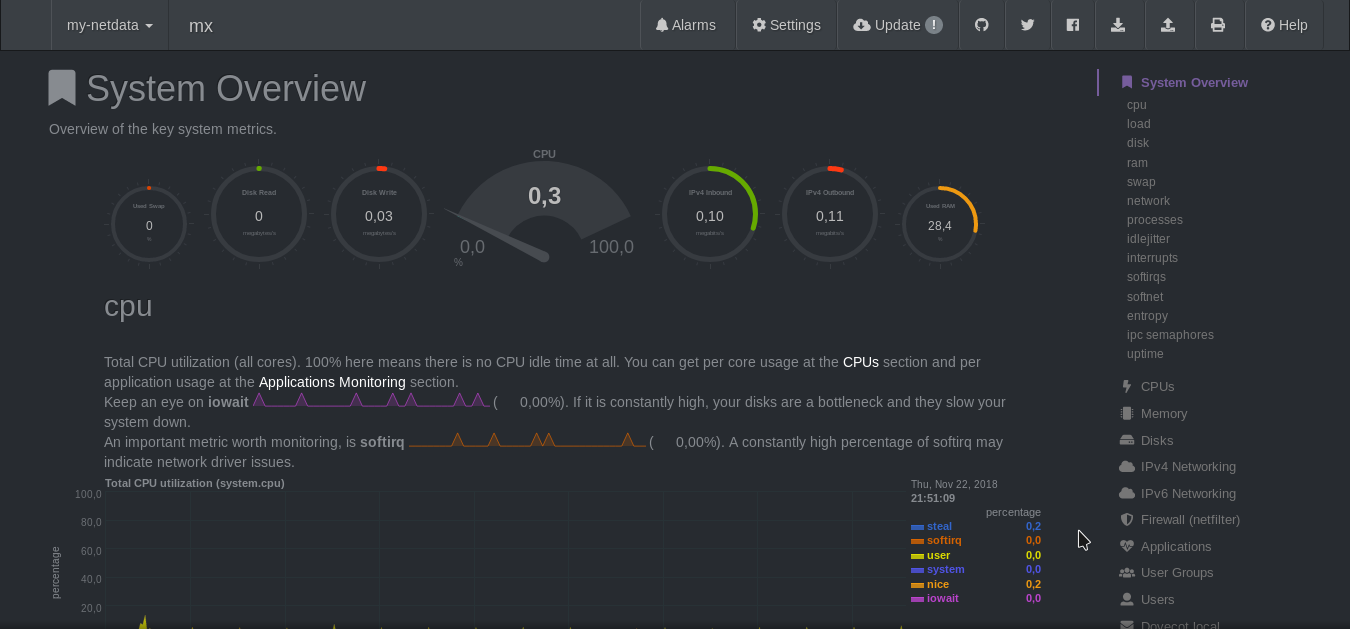This screenshot has width=1350, height=629.
Task: Click the Update button
Action: pyautogui.click(x=898, y=25)
